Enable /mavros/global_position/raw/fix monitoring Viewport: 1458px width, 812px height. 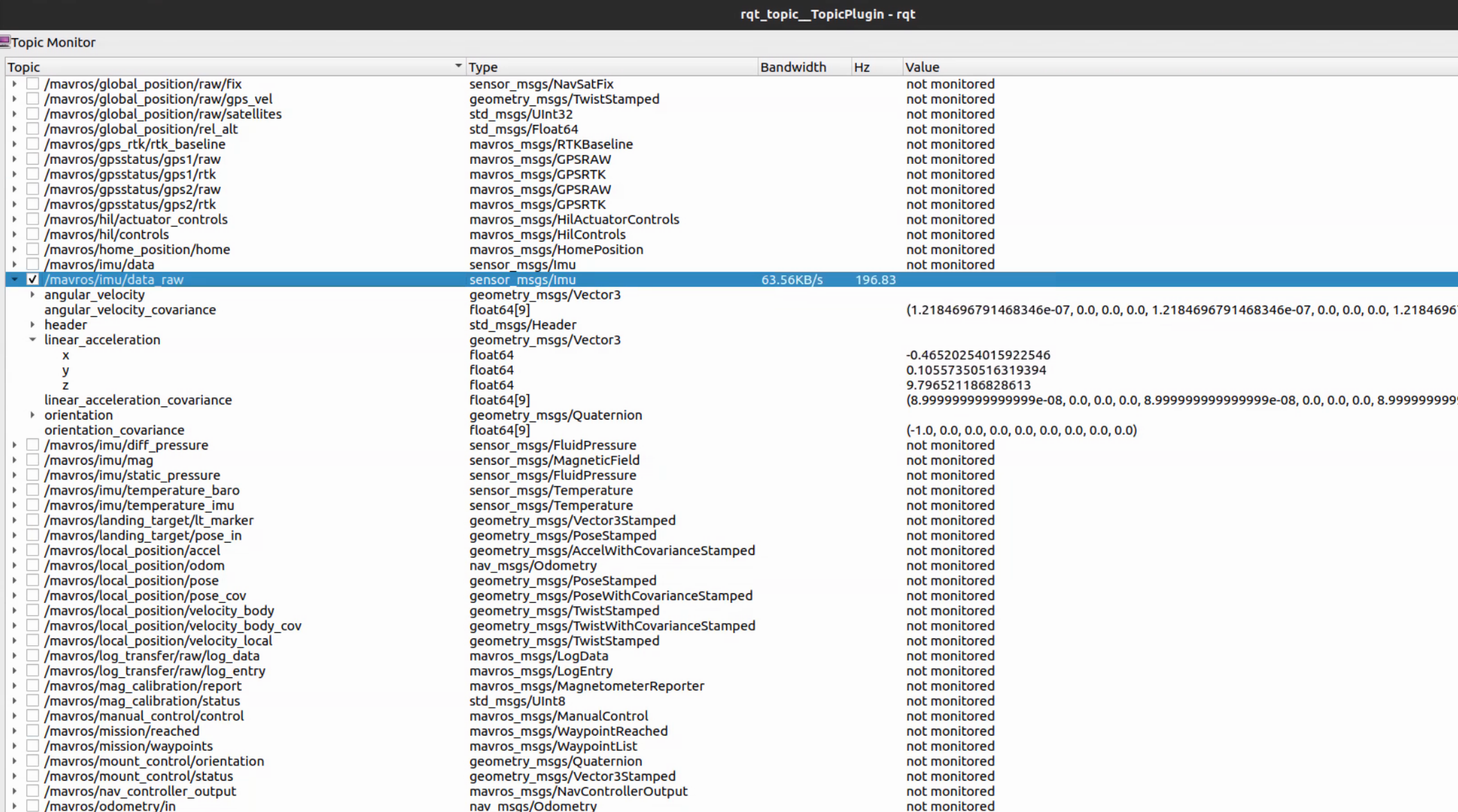(32, 84)
